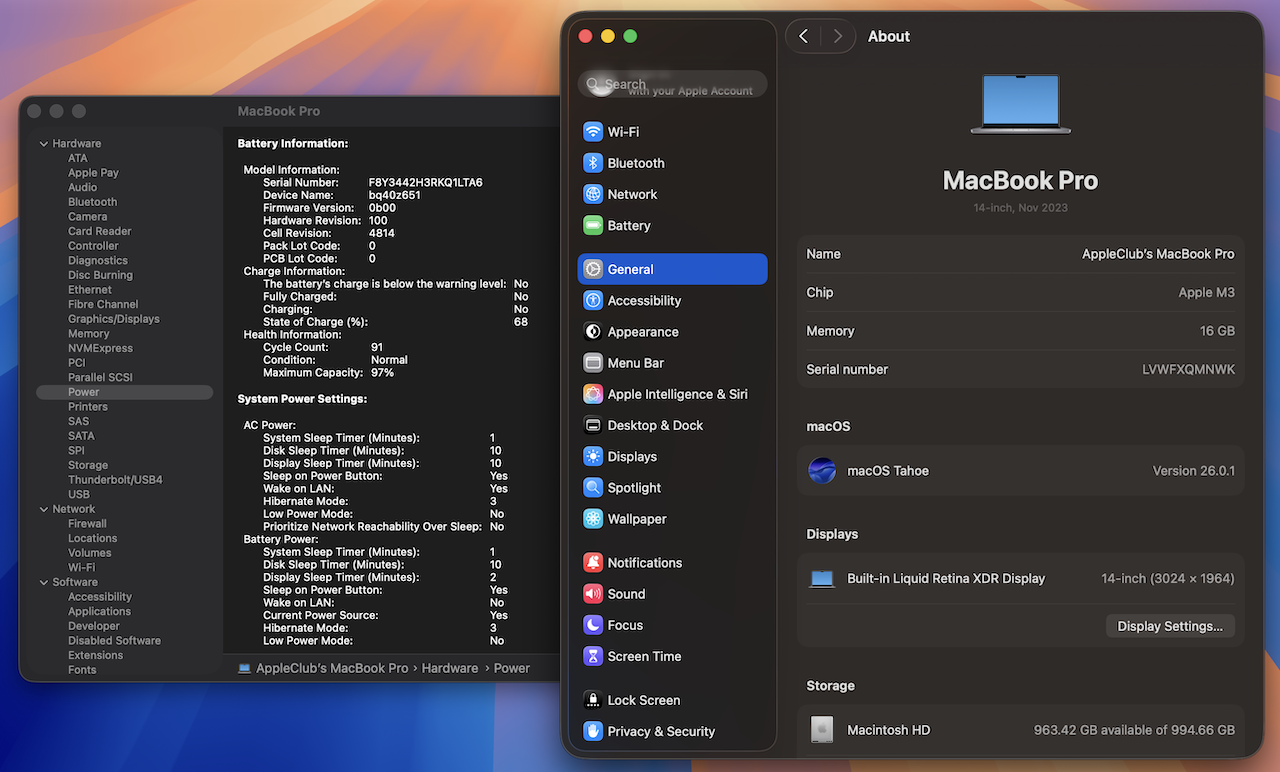The image size is (1280, 772).
Task: Click the Display Settings... button
Action: (1170, 626)
